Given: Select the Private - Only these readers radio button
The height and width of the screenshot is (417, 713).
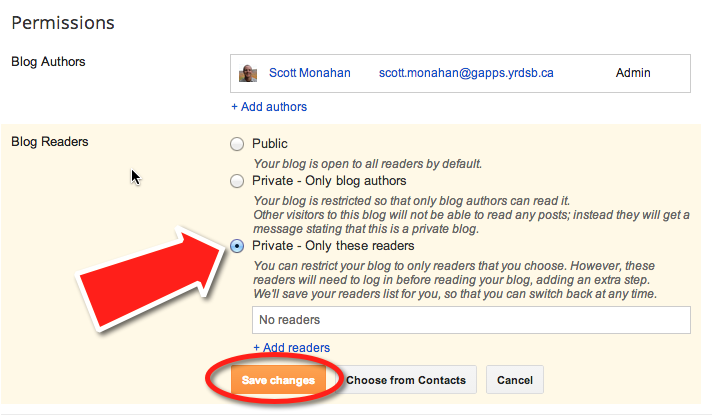Looking at the screenshot, I should [x=237, y=246].
